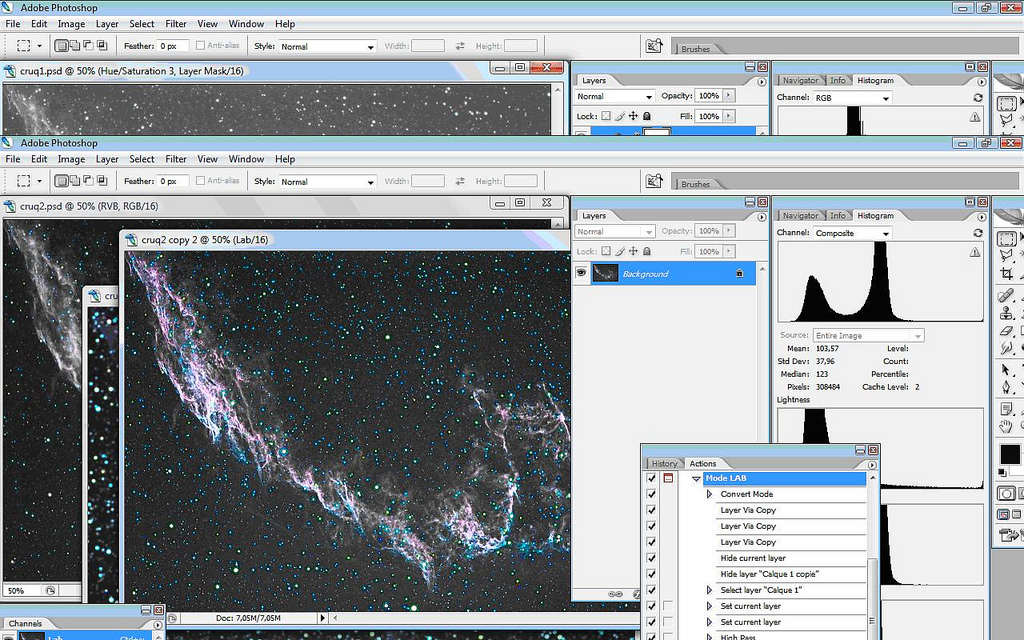This screenshot has height=640, width=1024.
Task: Activate the Eraser tool
Action: click(x=1007, y=331)
